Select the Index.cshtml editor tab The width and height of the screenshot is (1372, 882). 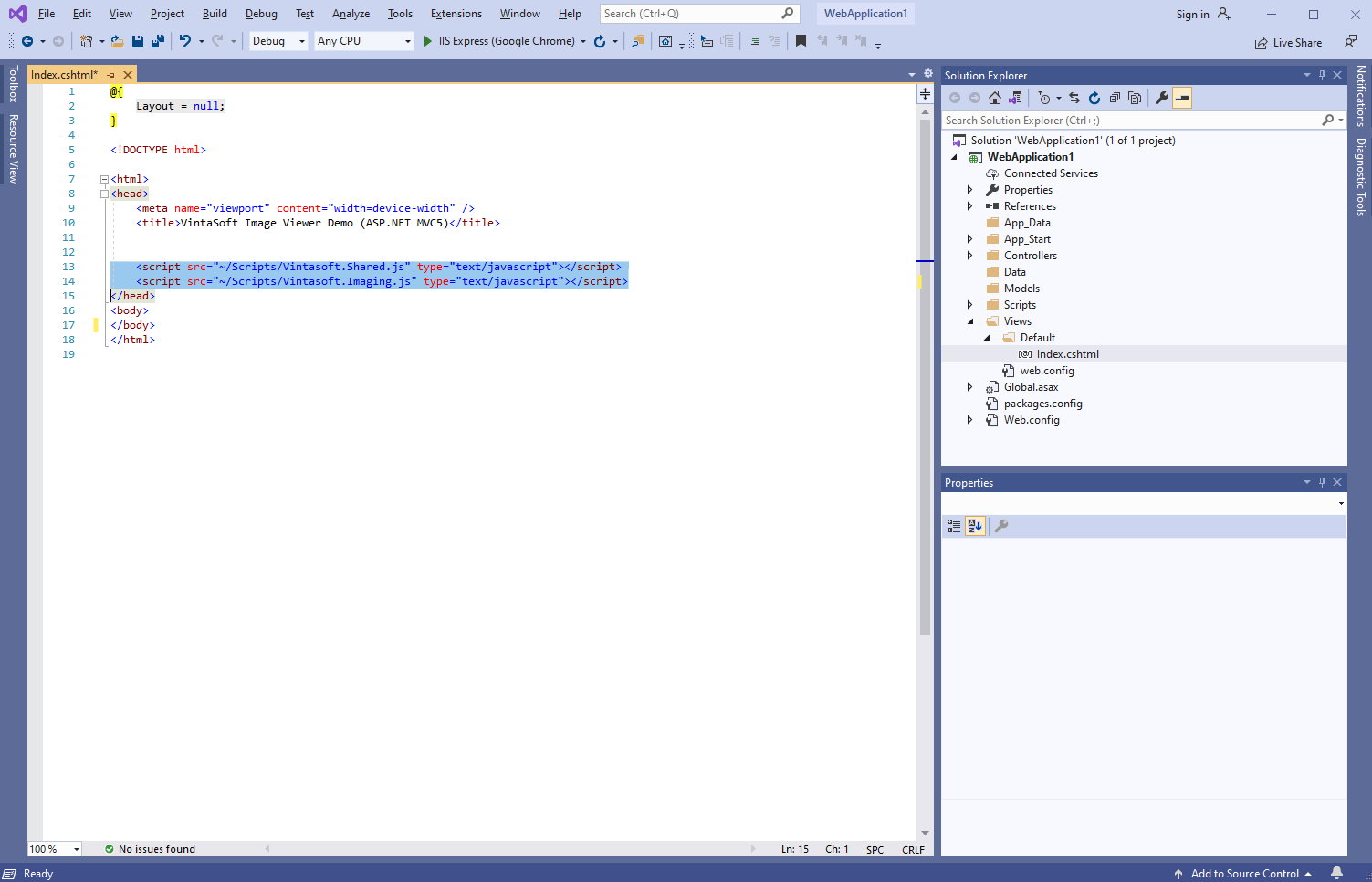(x=64, y=75)
